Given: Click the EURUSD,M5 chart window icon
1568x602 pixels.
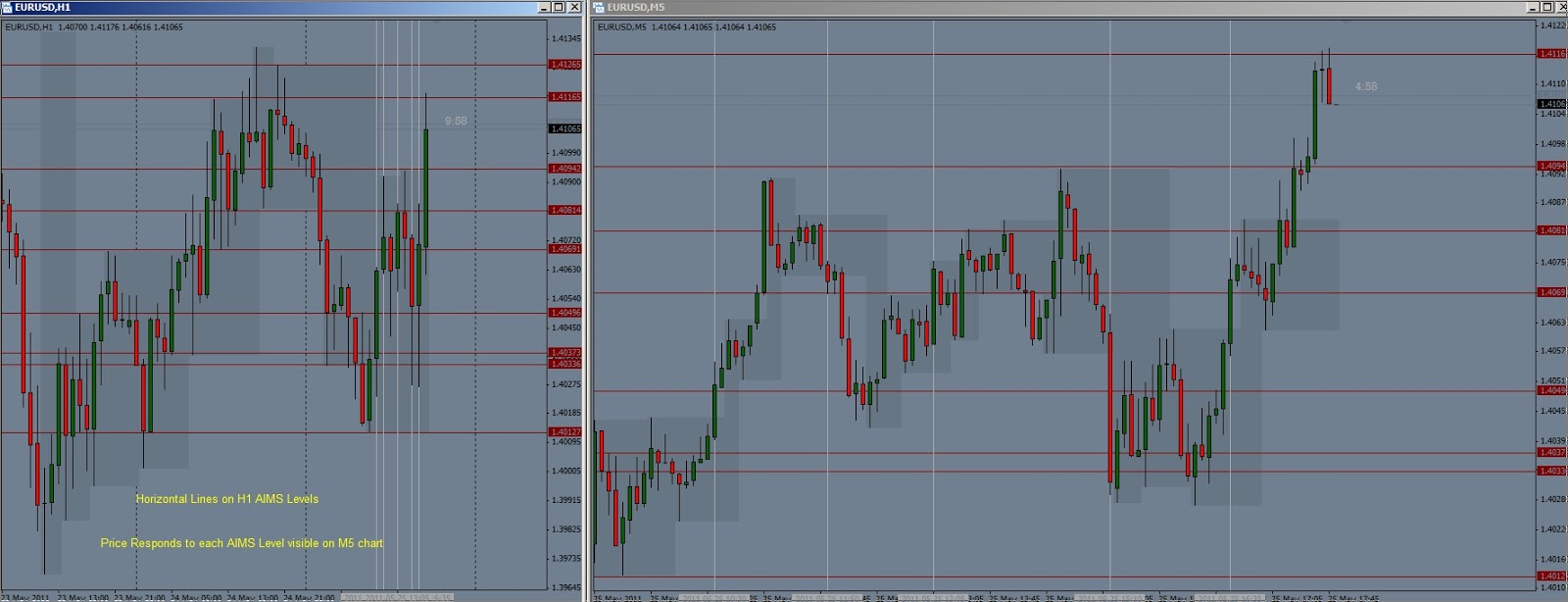Looking at the screenshot, I should 599,7.
